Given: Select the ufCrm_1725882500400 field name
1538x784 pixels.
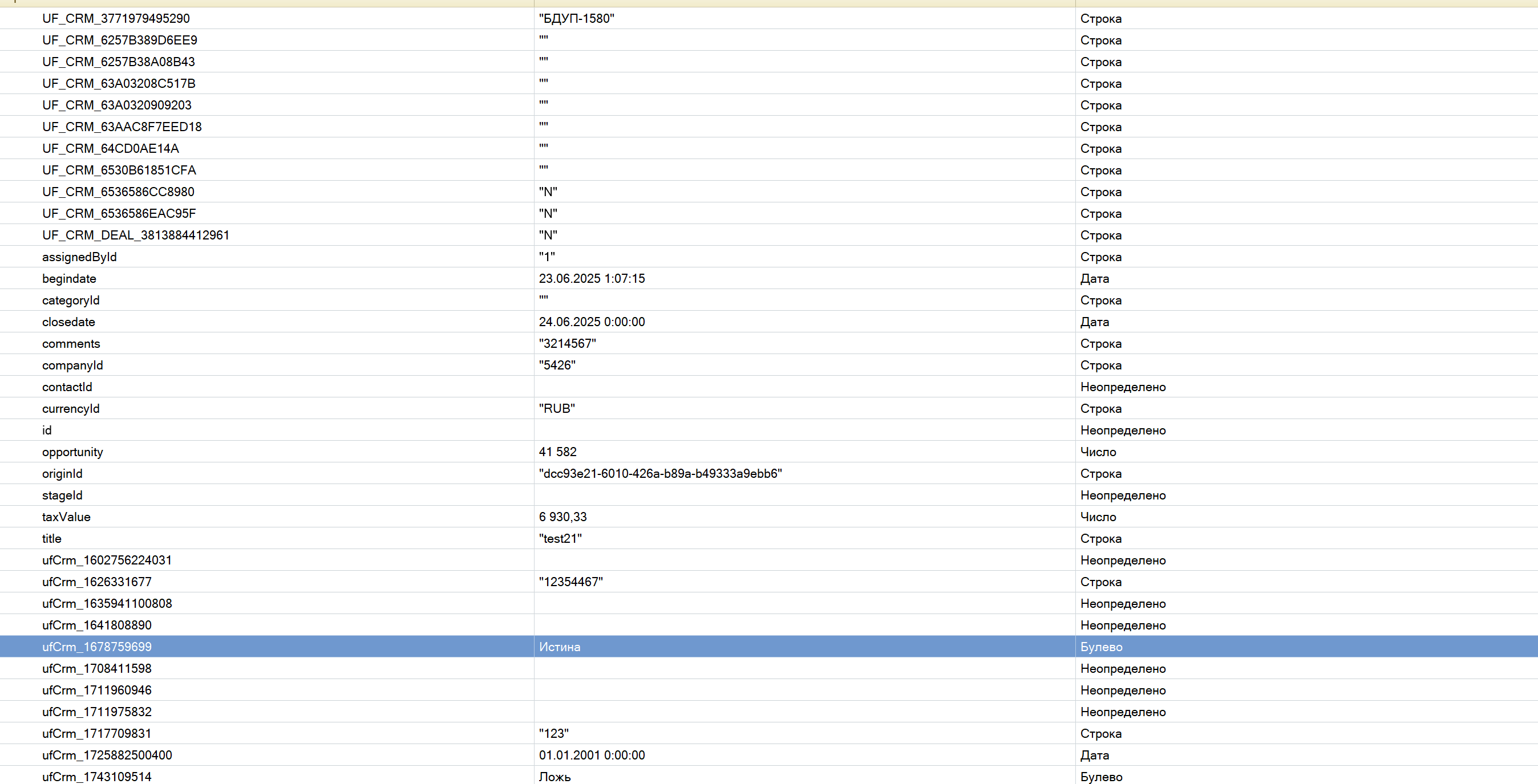Looking at the screenshot, I should point(107,755).
